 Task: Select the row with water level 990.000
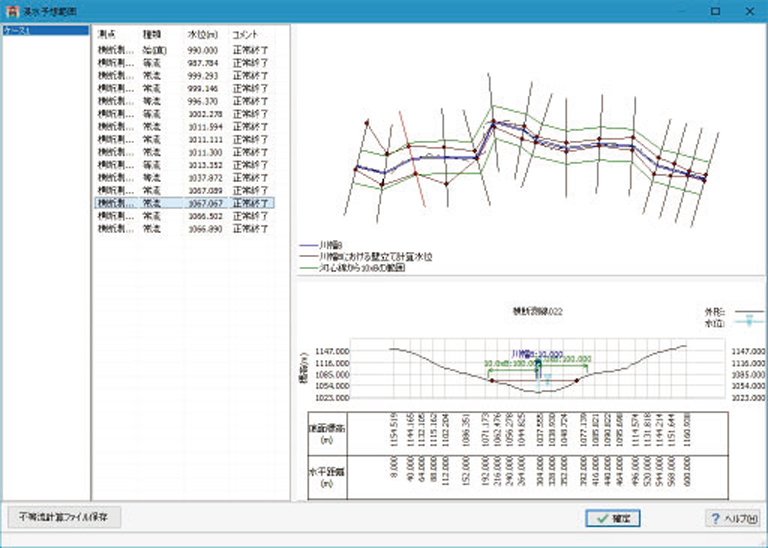[201, 49]
